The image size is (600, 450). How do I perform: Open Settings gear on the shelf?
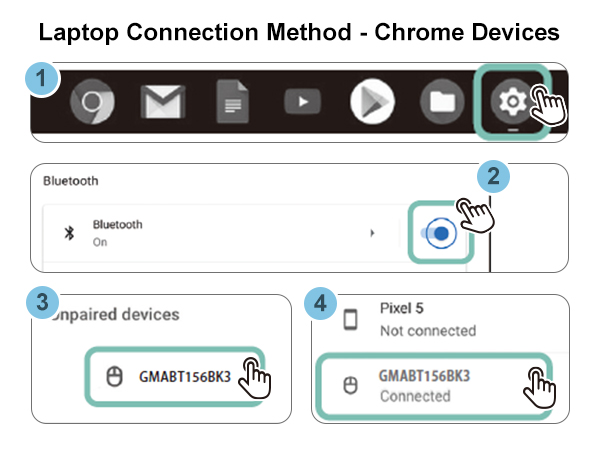(x=513, y=102)
